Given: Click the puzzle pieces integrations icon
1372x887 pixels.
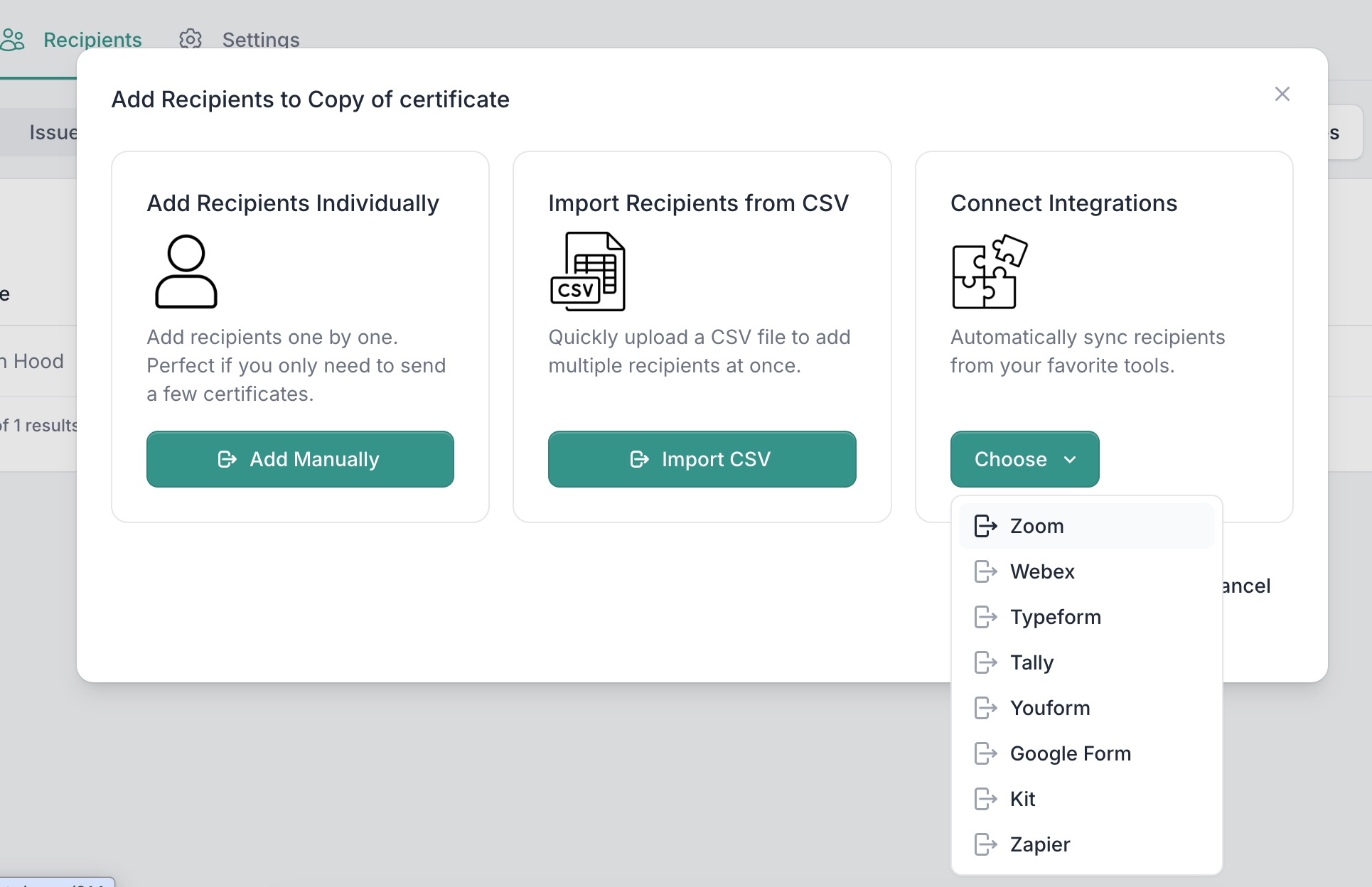Looking at the screenshot, I should (x=990, y=272).
